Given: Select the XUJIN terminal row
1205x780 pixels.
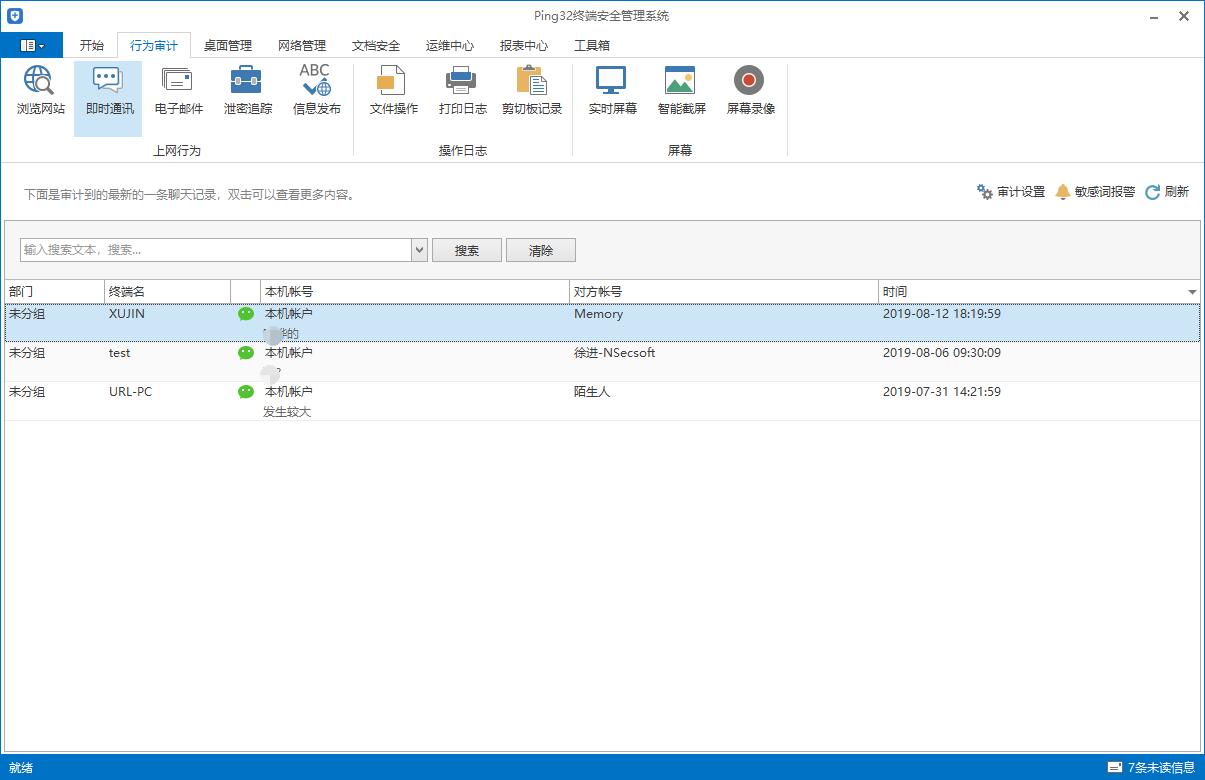Looking at the screenshot, I should point(602,323).
